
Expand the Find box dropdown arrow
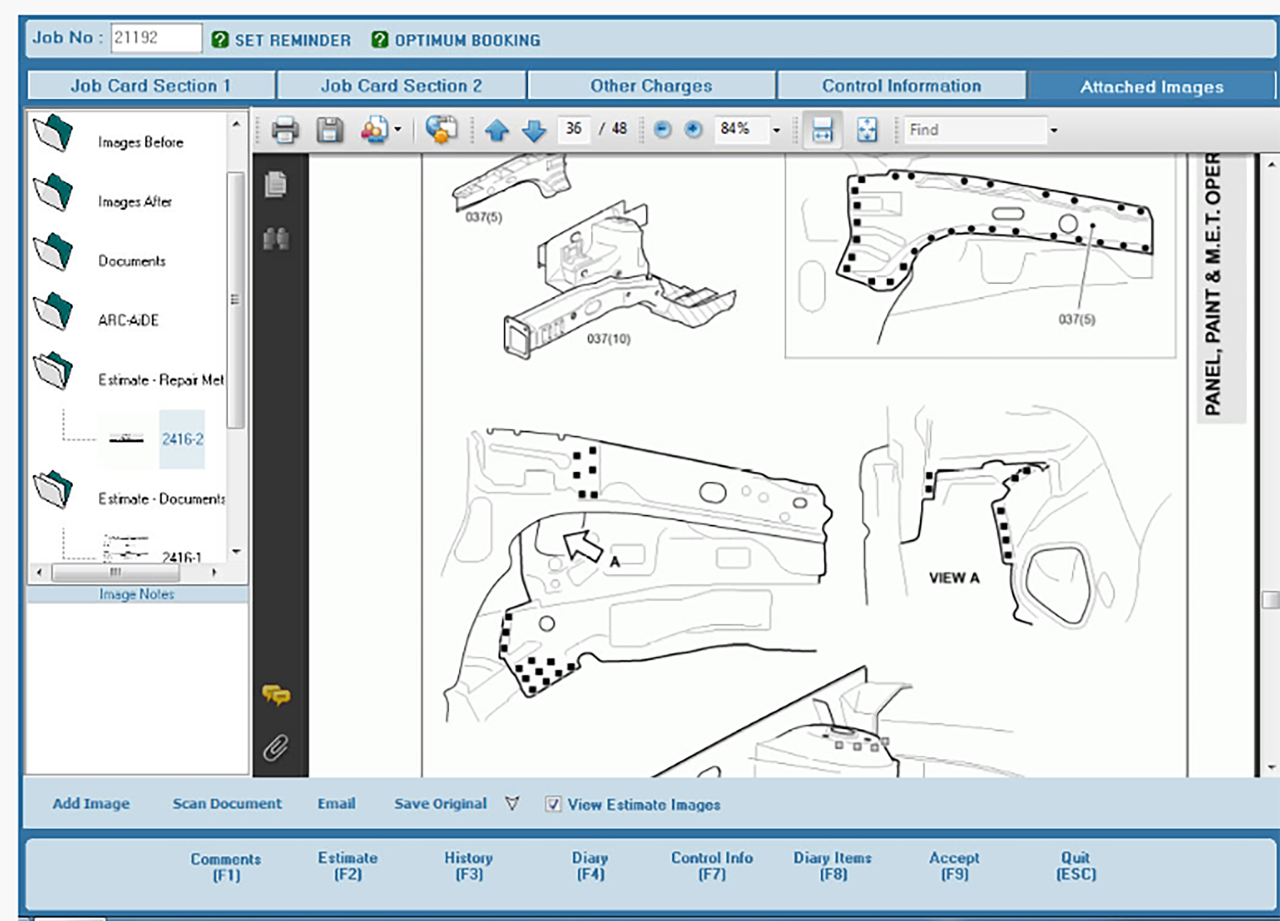1053,130
